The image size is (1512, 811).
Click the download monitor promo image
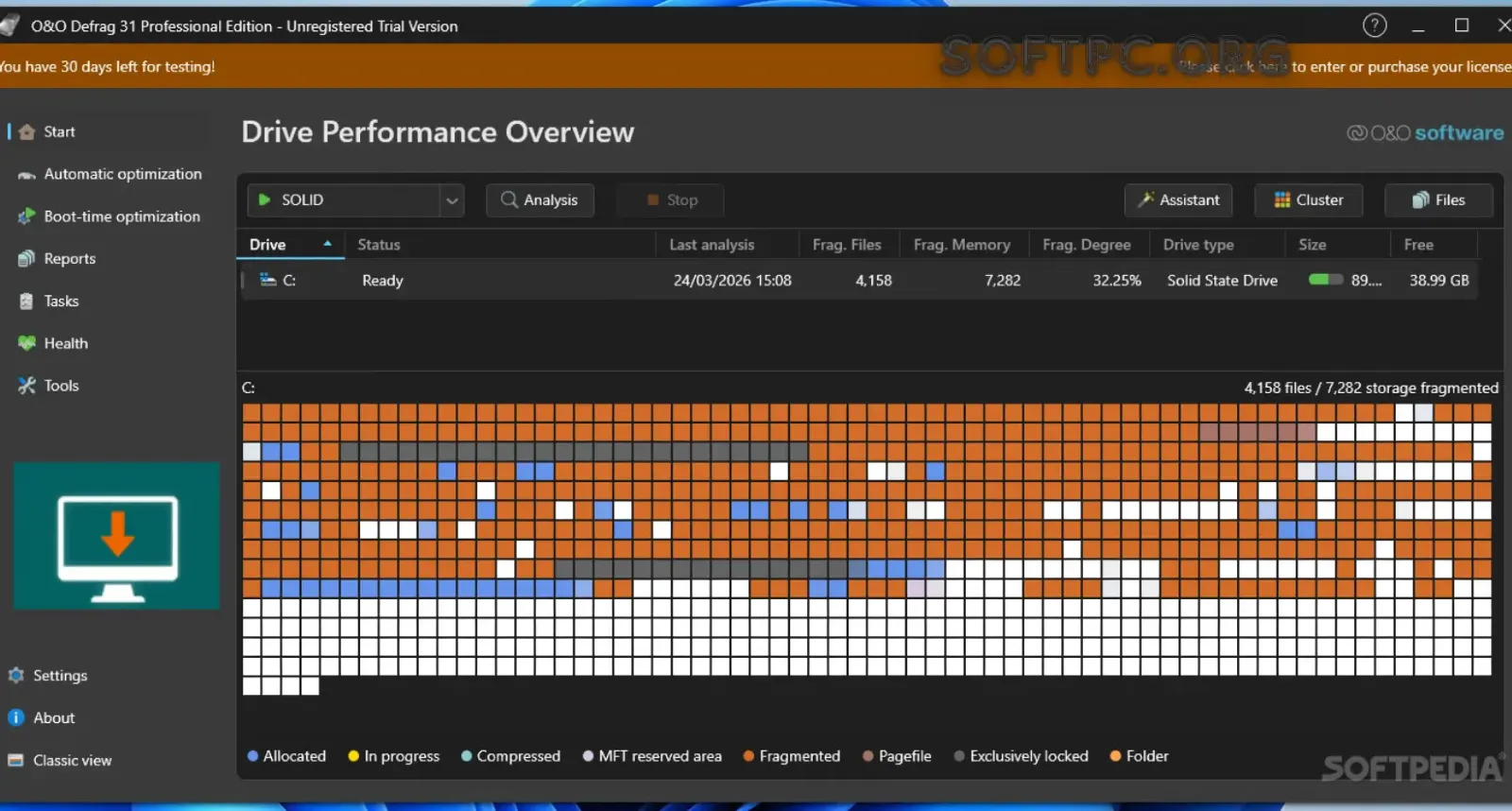click(x=117, y=536)
